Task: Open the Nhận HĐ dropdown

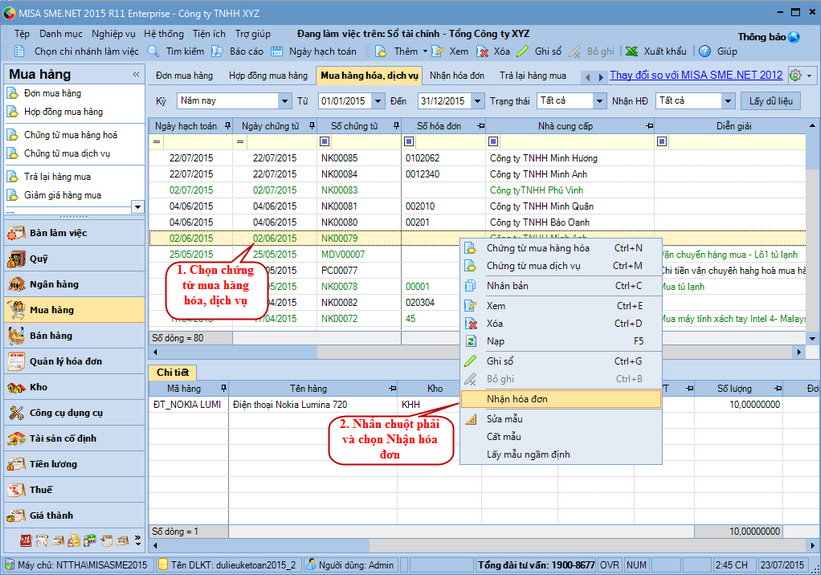Action: point(728,101)
